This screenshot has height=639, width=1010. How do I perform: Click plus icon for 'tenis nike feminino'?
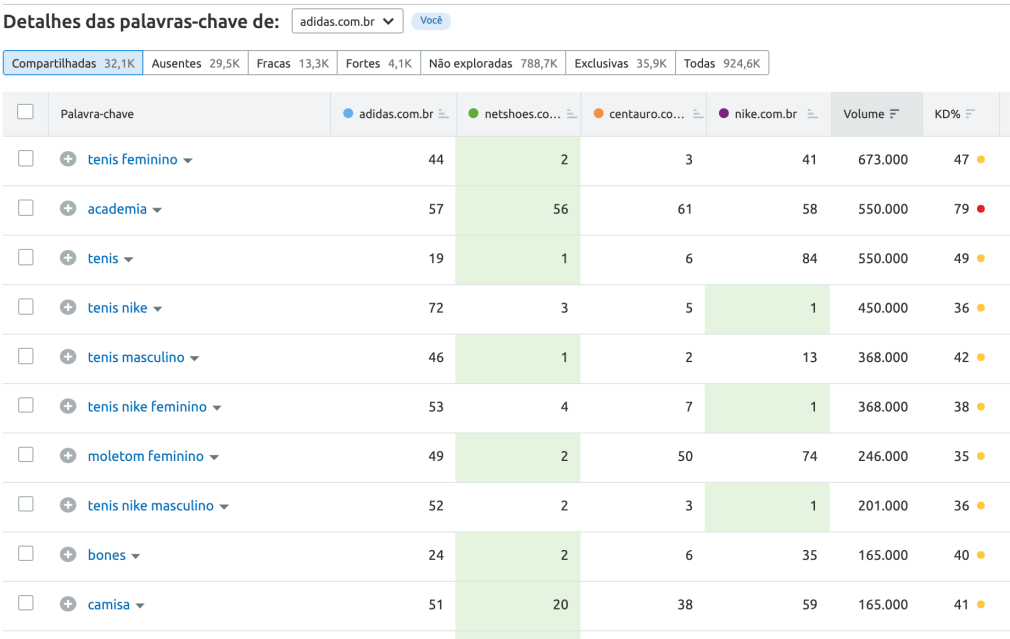[68, 406]
